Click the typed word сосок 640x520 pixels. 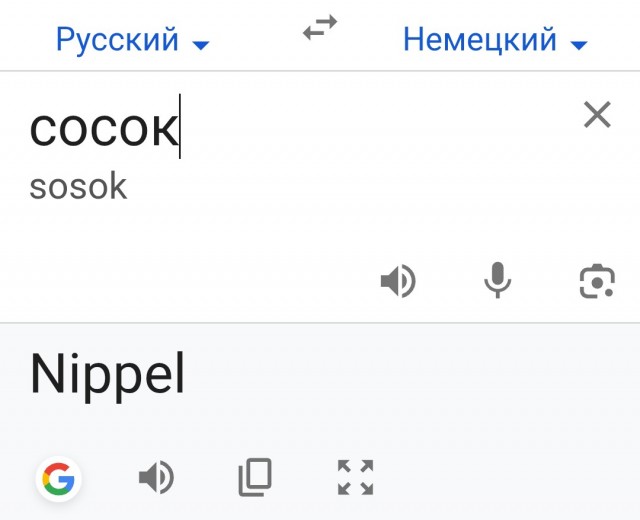(x=102, y=128)
